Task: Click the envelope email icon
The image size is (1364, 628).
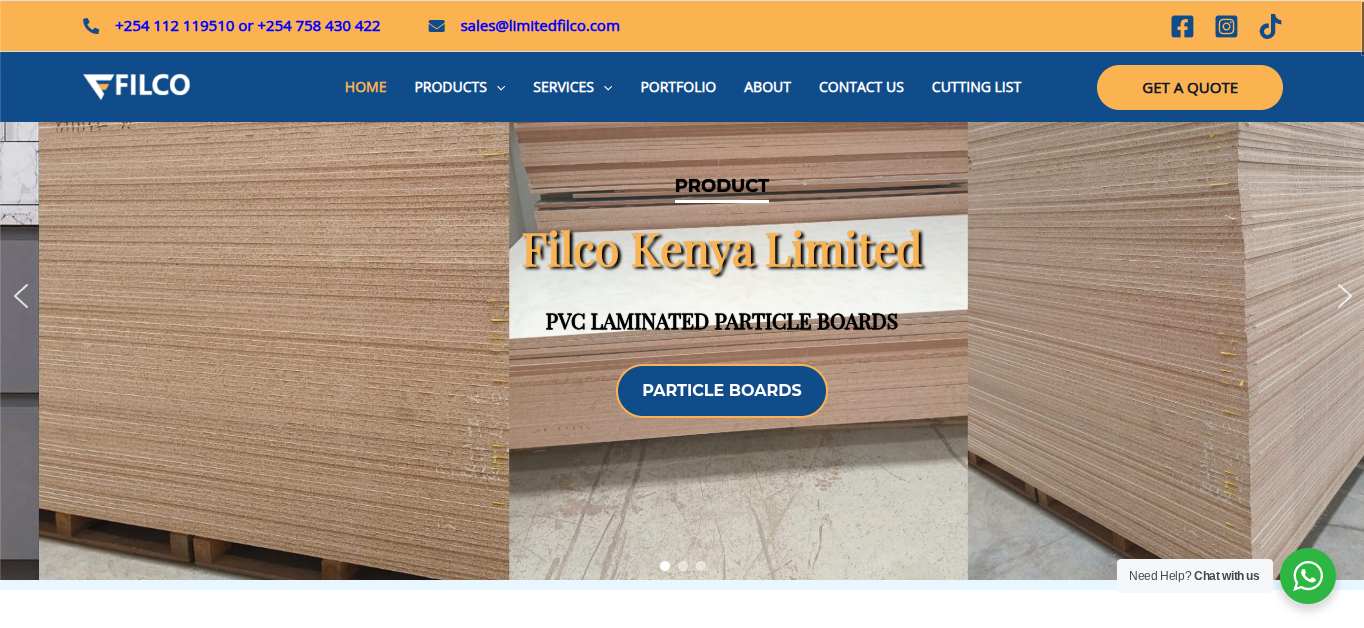Action: 436,26
